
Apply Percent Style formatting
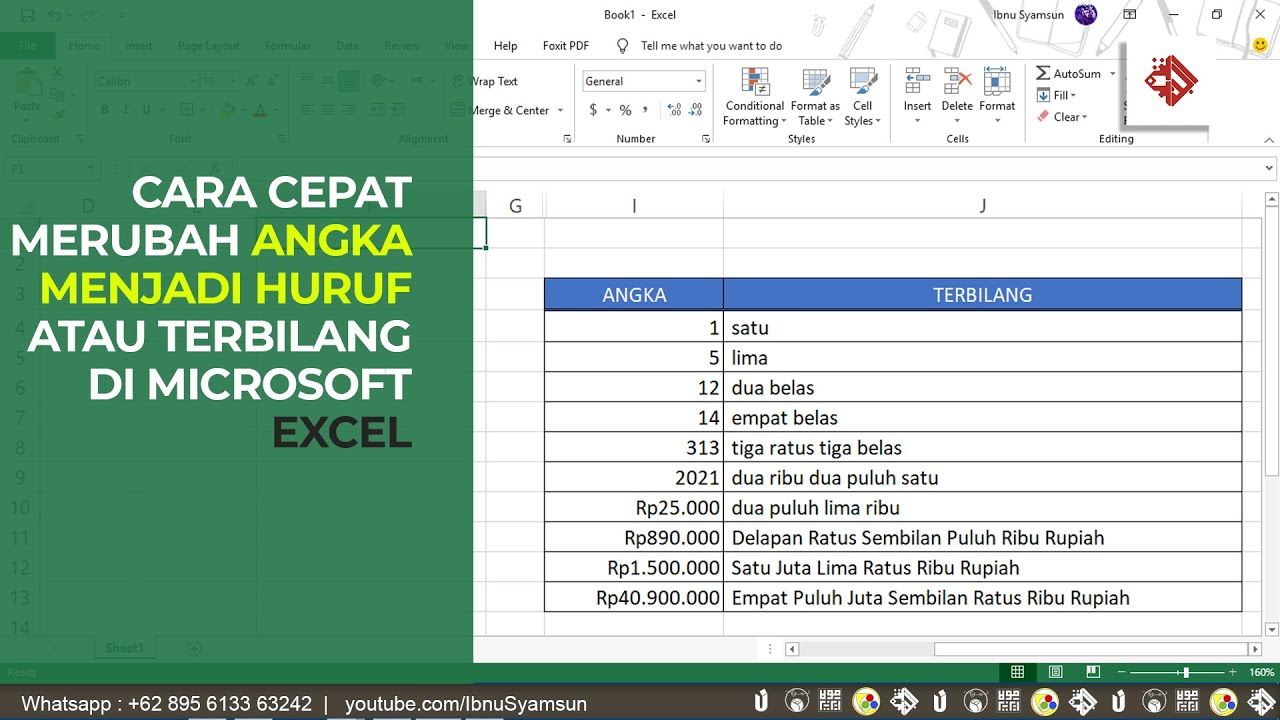(x=625, y=110)
